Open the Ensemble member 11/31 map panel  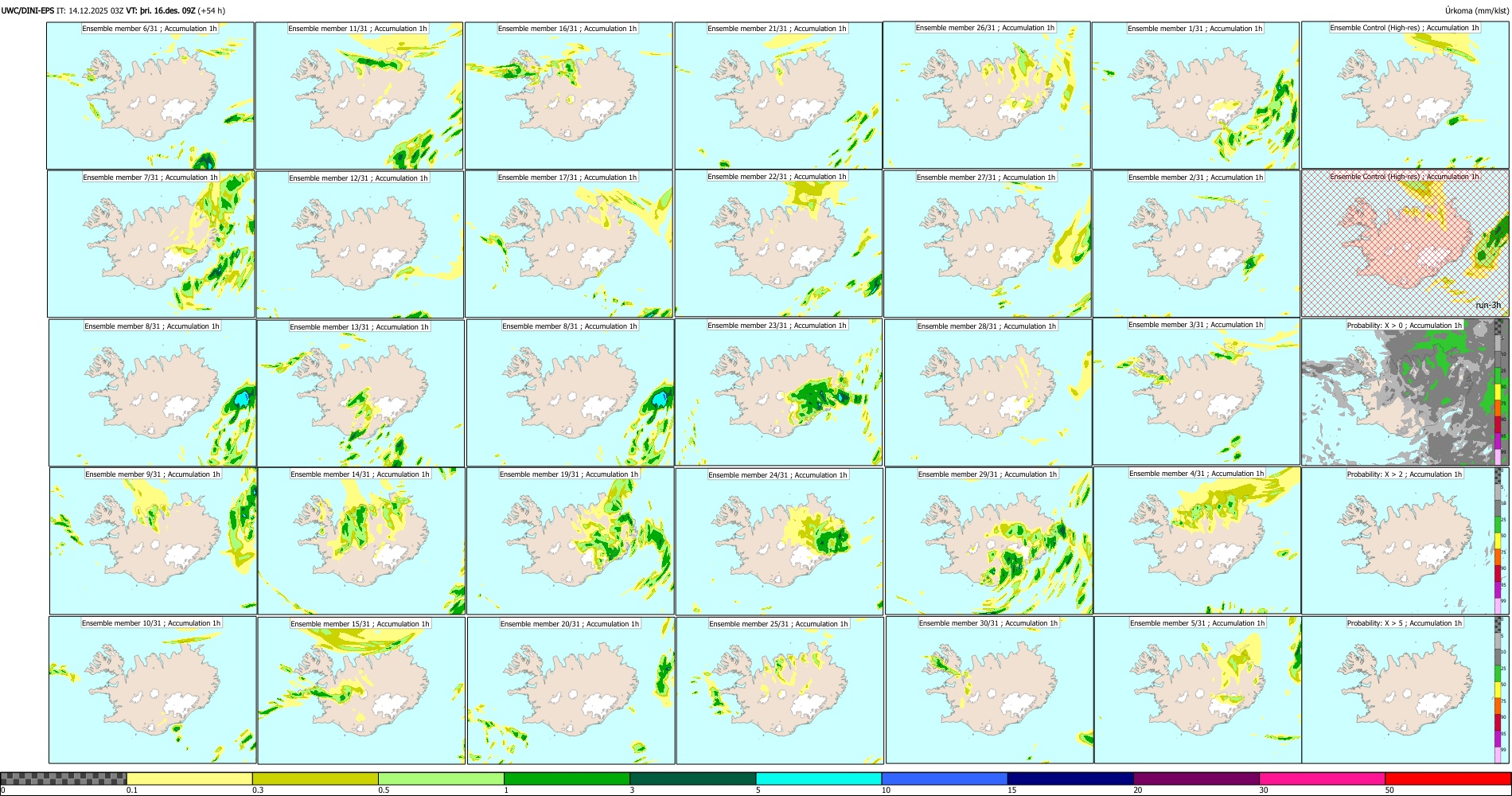pyautogui.click(x=359, y=96)
